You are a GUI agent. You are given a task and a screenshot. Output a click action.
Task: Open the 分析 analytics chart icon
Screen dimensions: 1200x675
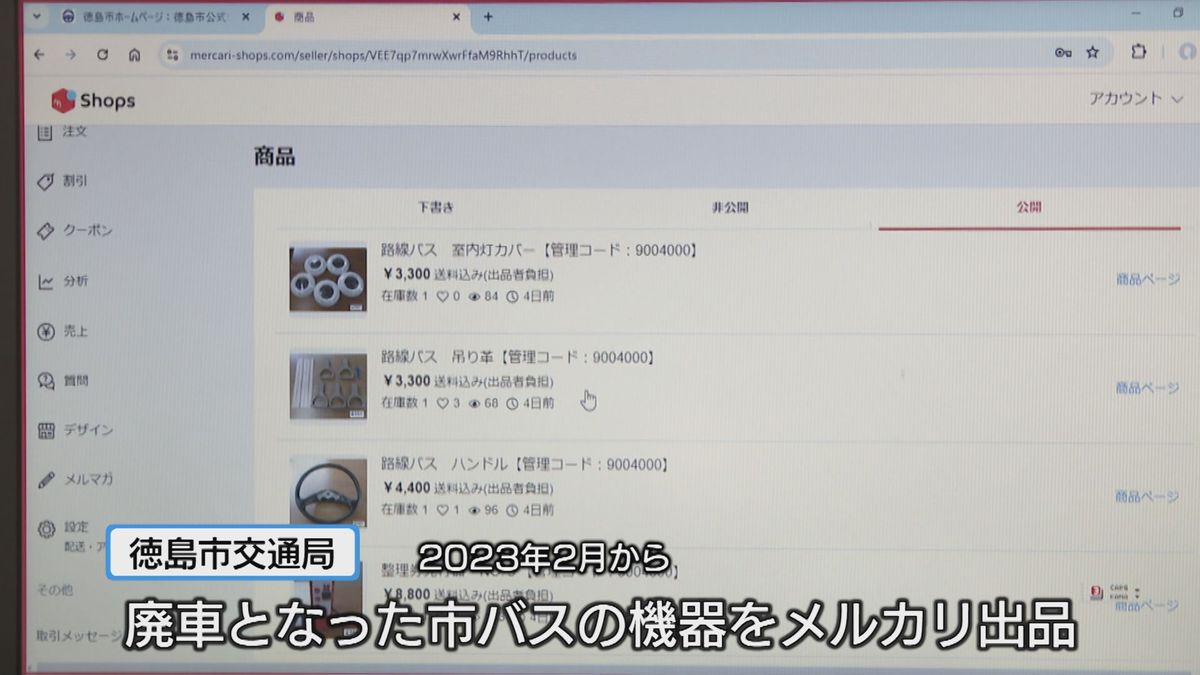45,282
